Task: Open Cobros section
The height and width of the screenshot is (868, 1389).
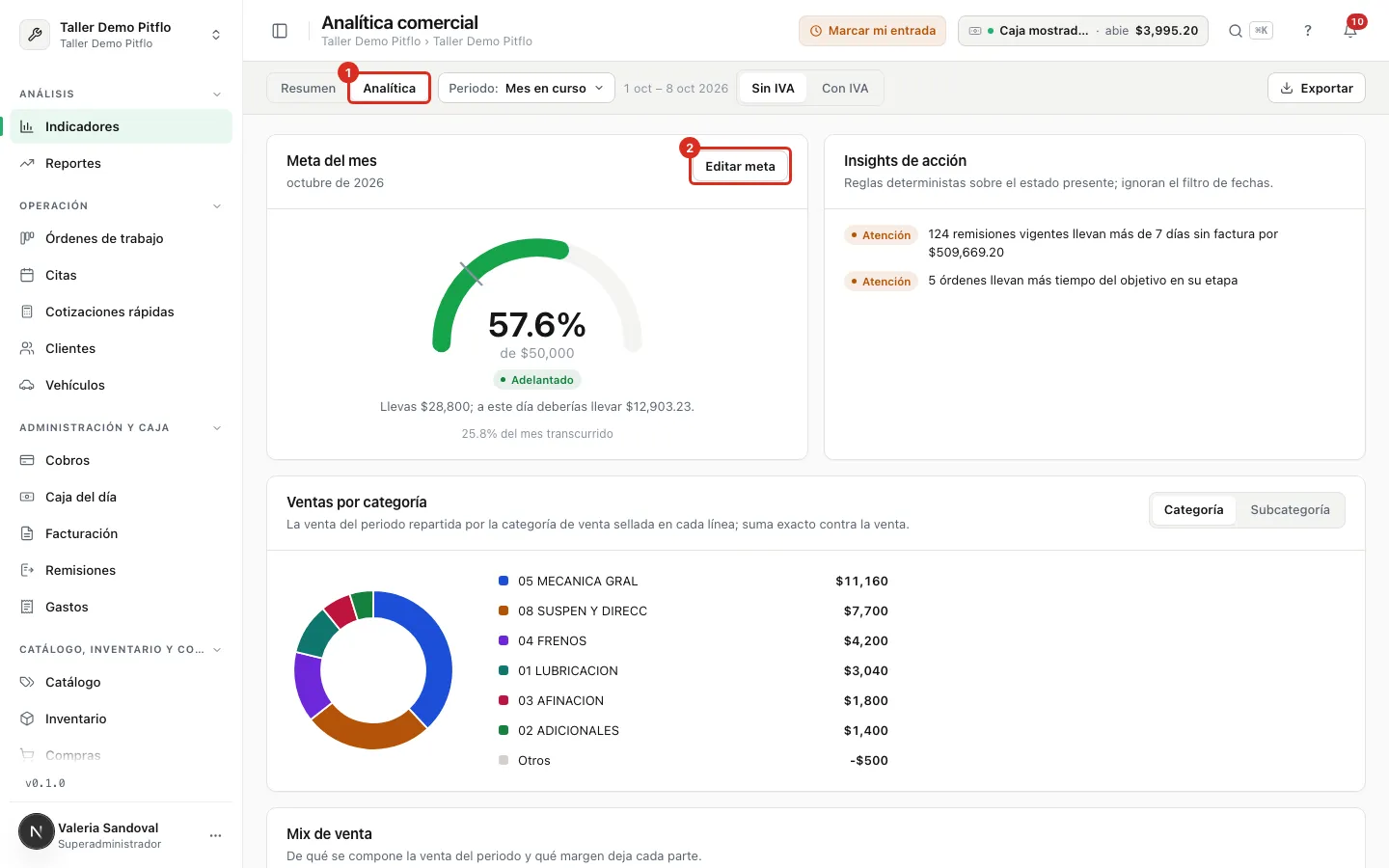Action: tap(122, 460)
